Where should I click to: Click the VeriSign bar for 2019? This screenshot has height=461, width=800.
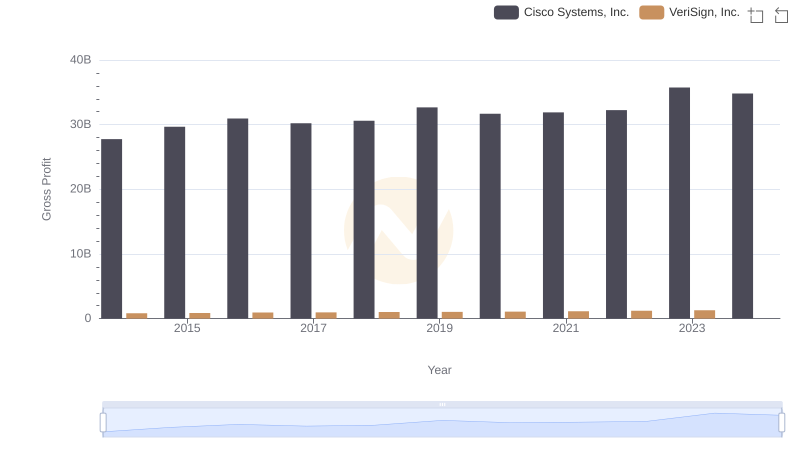pos(452,316)
